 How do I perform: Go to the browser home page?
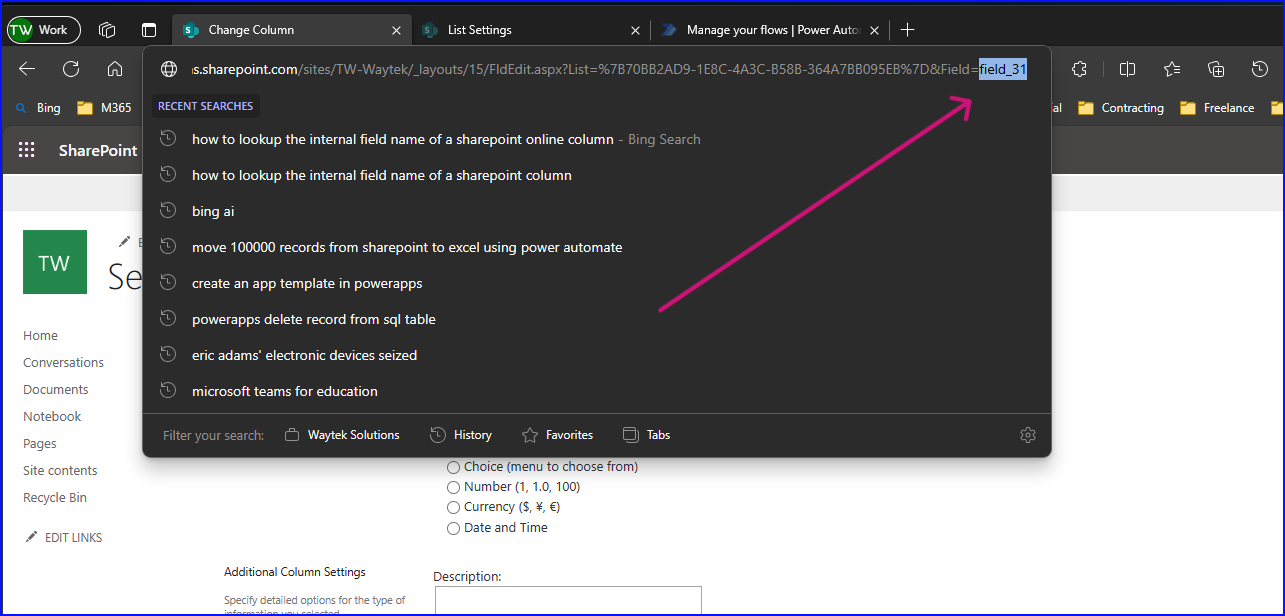tap(115, 69)
